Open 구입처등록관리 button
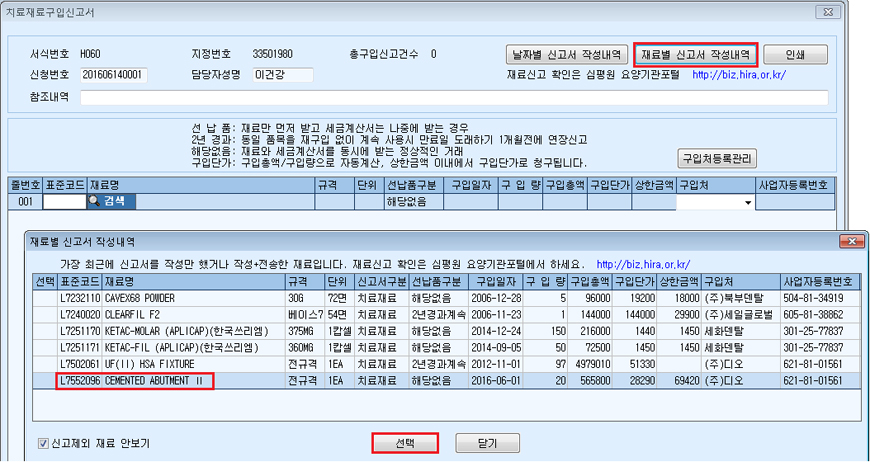 (x=716, y=159)
